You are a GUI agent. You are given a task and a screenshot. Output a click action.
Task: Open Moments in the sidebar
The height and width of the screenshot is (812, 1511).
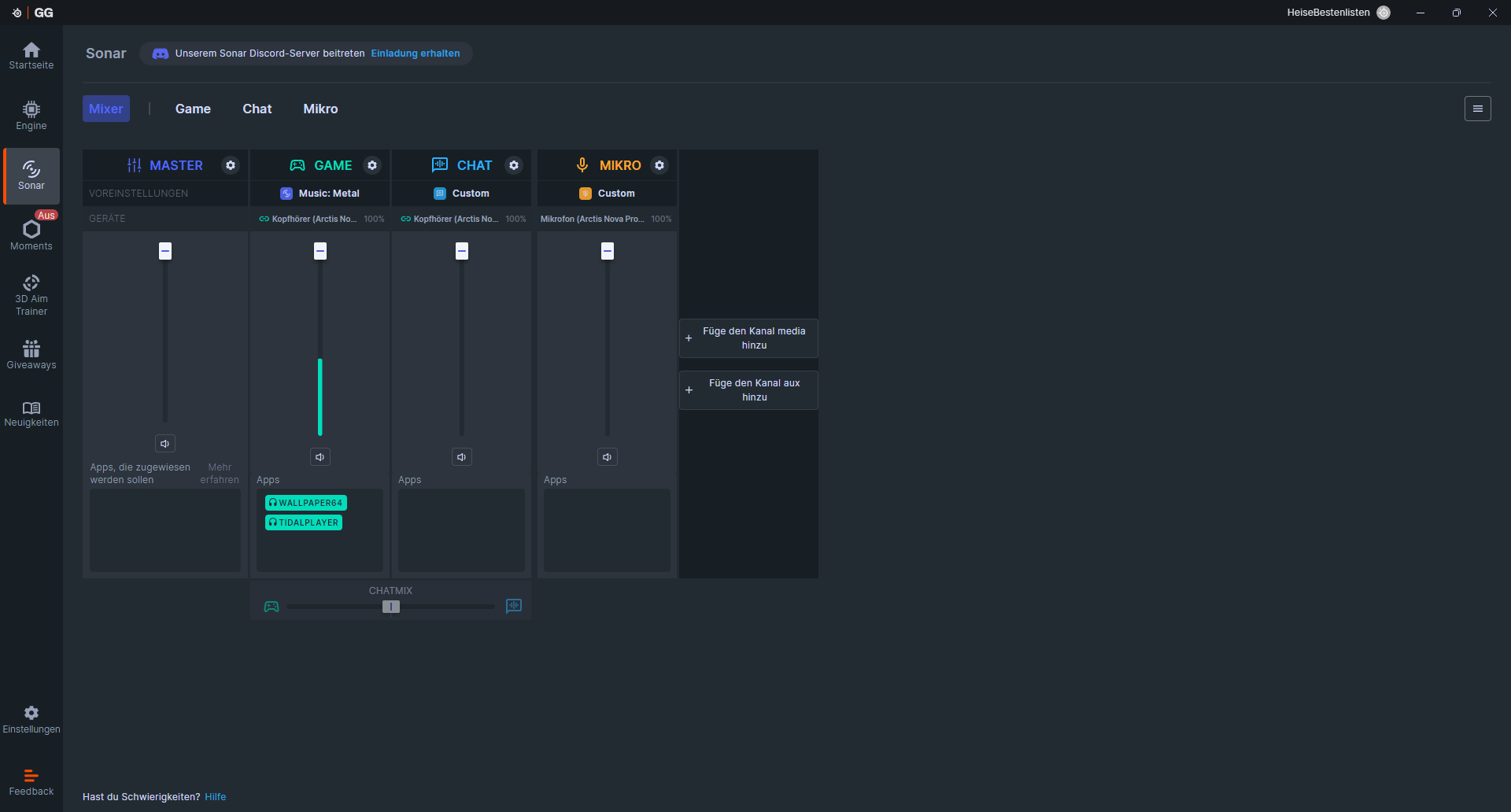[31, 234]
